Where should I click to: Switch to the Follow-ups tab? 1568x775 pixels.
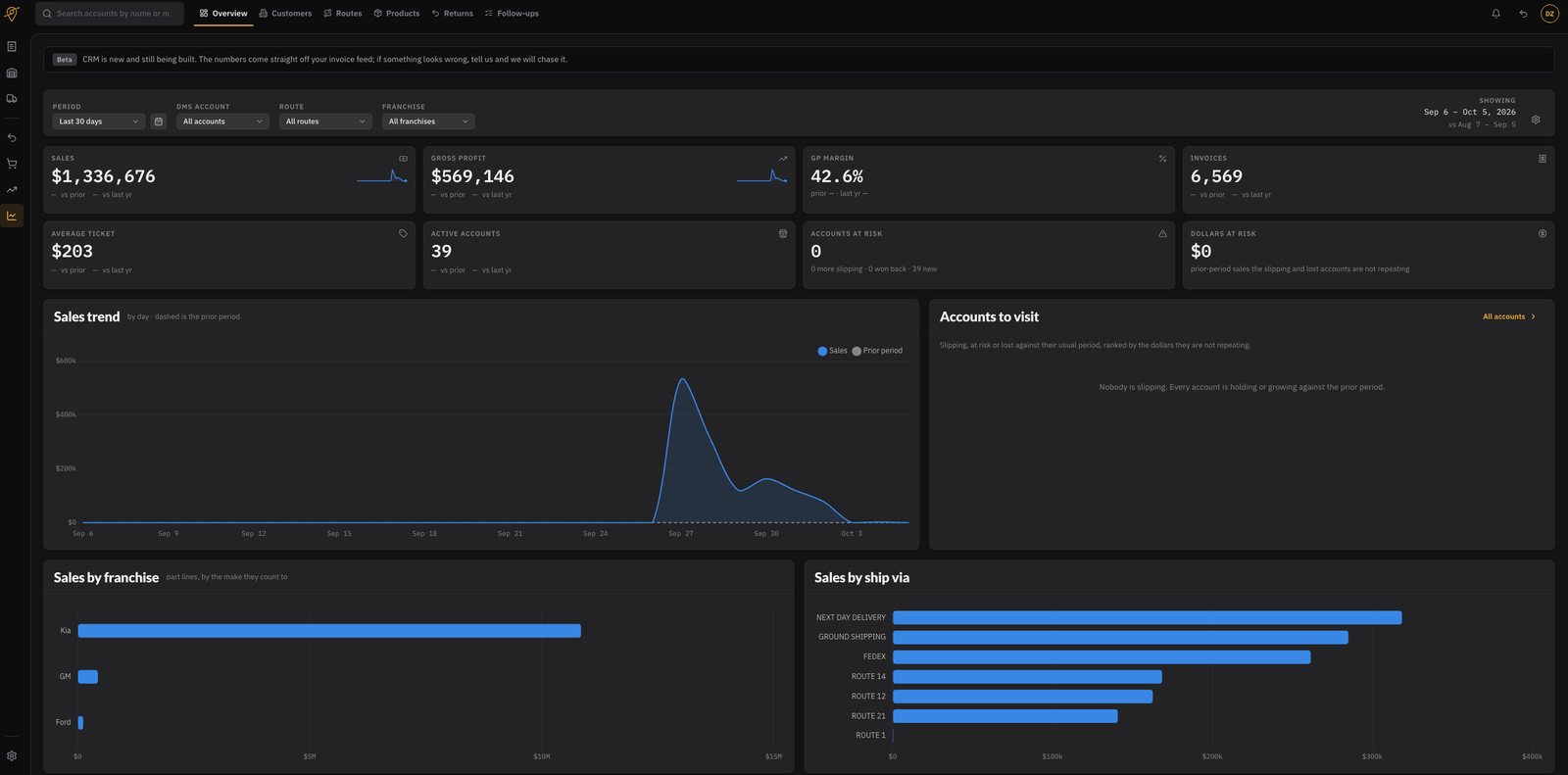pos(512,14)
